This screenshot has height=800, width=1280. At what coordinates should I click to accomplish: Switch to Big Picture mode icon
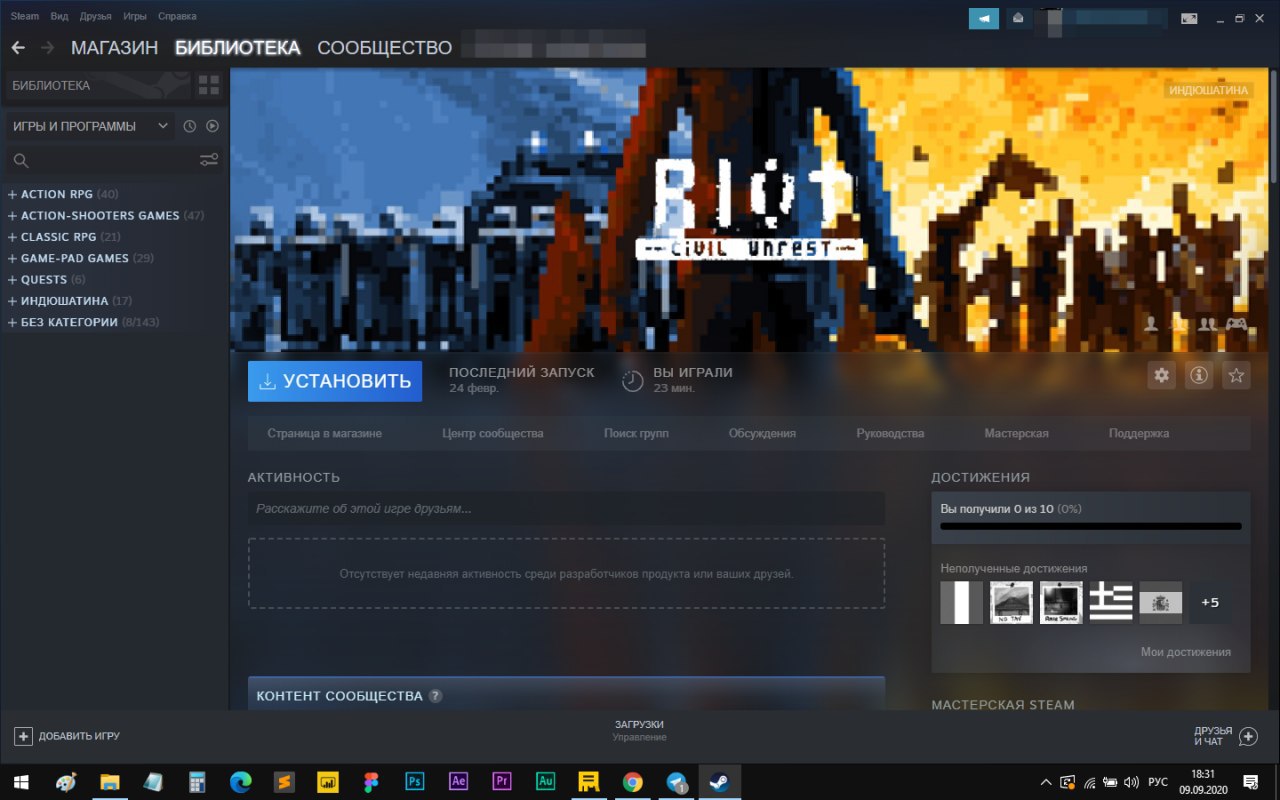[1189, 18]
